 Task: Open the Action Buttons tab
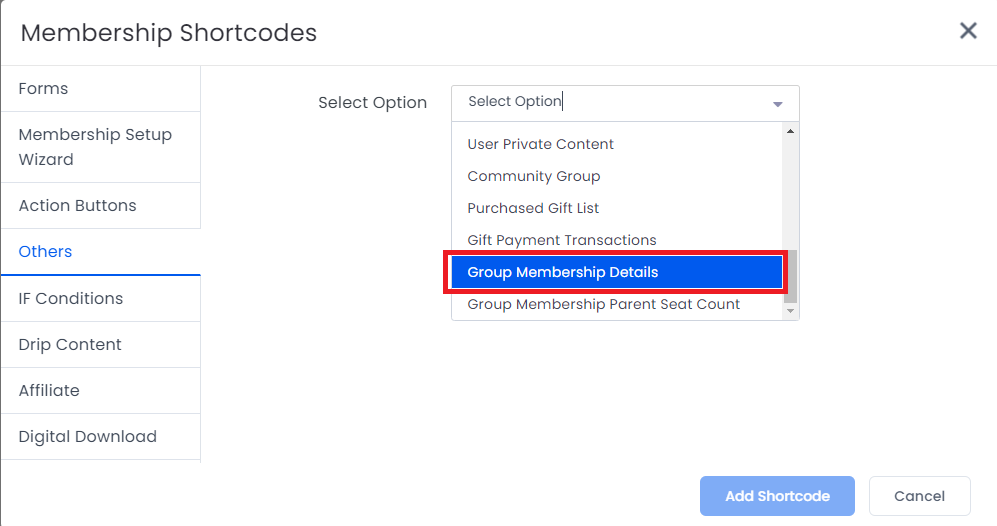click(x=78, y=206)
